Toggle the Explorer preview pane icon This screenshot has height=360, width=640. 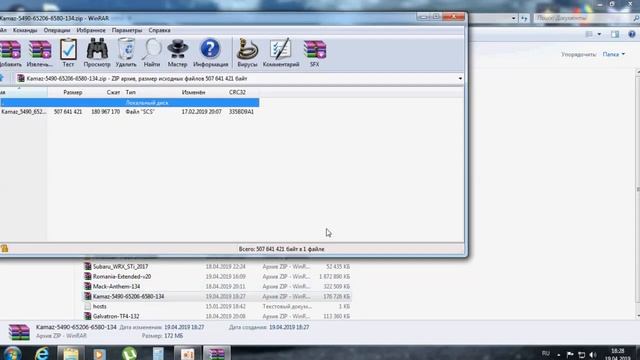[x=615, y=34]
